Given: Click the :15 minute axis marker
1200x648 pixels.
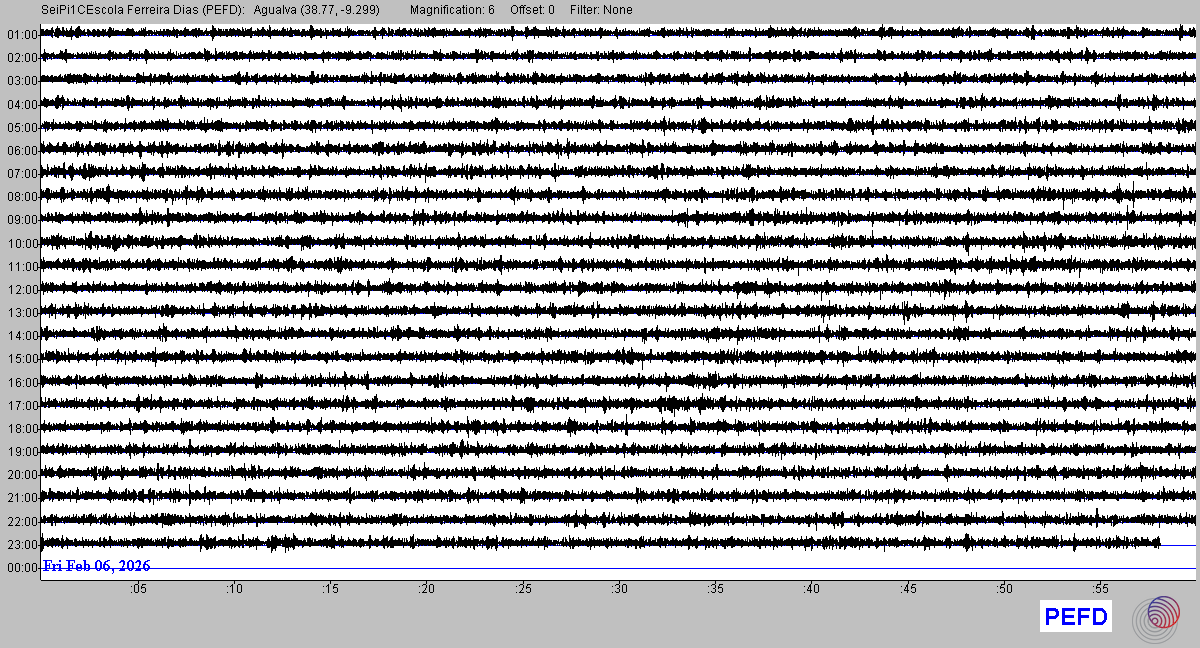Looking at the screenshot, I should pos(331,590).
